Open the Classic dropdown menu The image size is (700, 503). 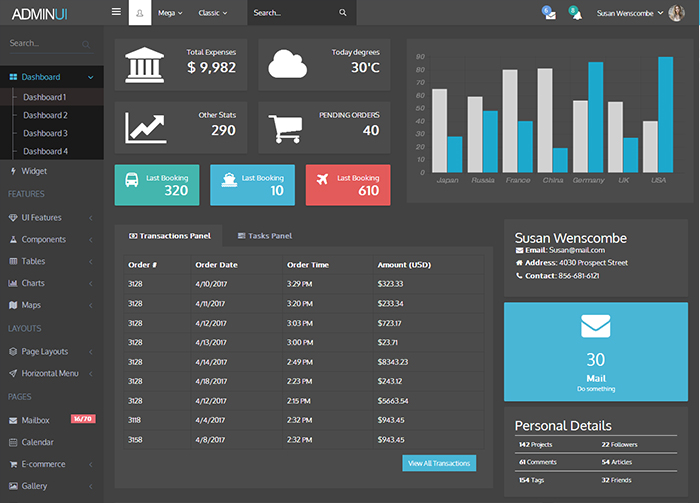(212, 13)
